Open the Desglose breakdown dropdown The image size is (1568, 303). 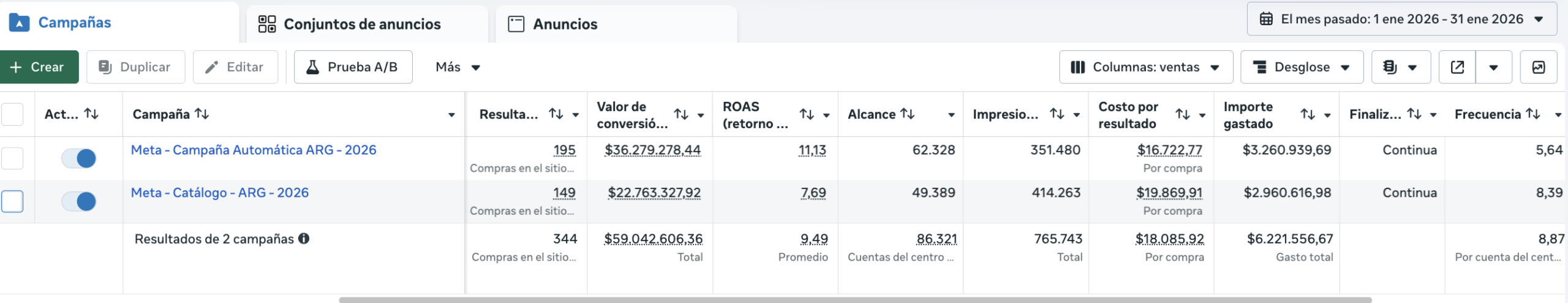[1302, 67]
